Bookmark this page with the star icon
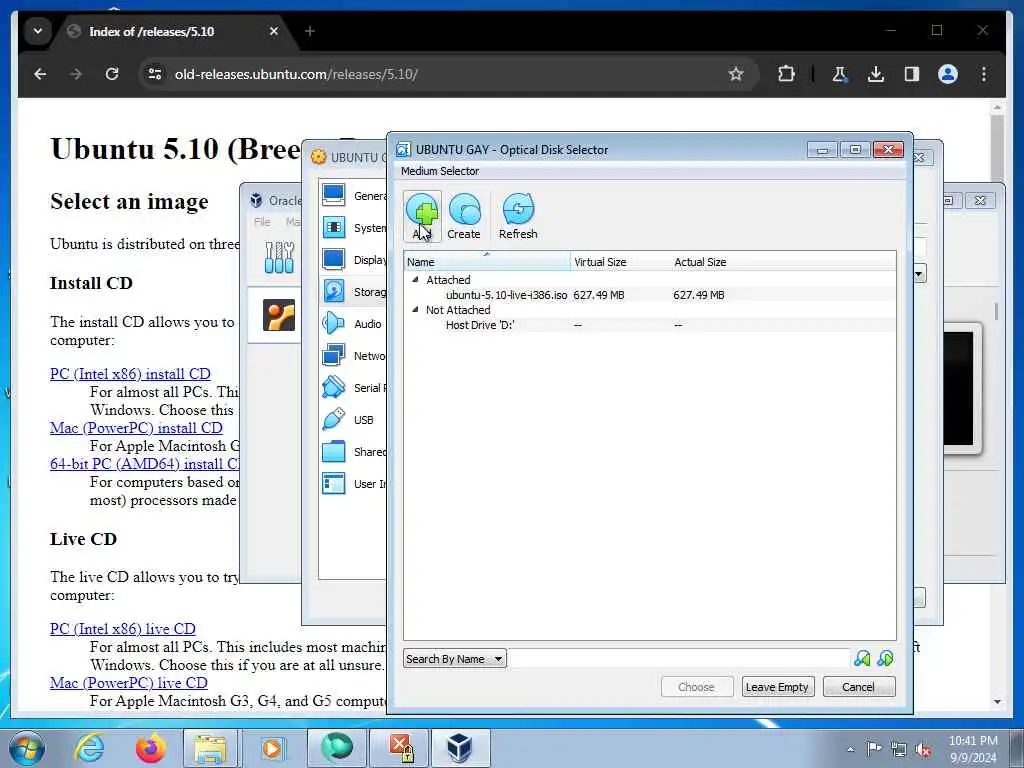This screenshot has width=1024, height=768. coord(736,74)
